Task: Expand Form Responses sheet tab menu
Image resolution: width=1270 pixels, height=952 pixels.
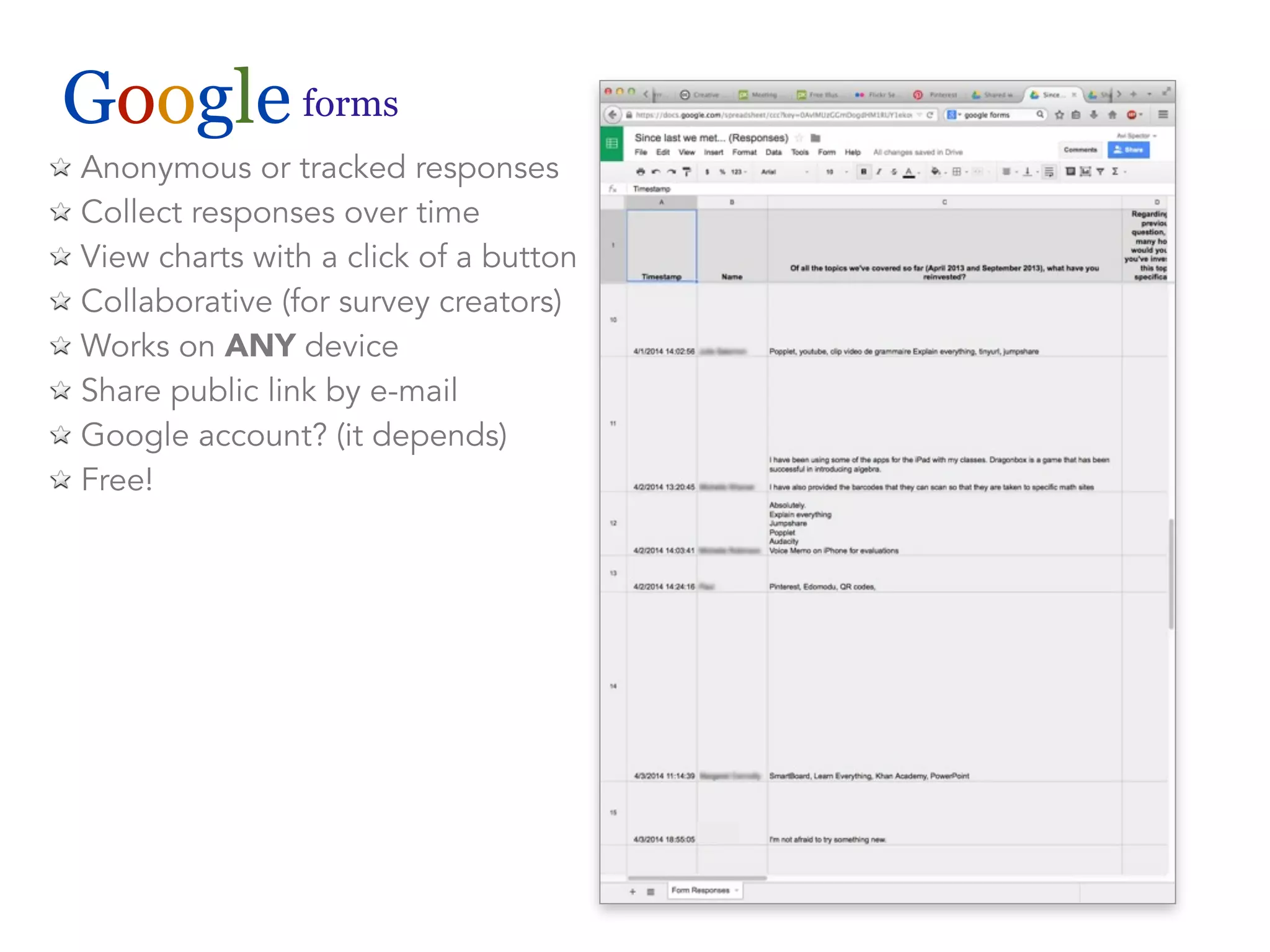Action: 736,891
